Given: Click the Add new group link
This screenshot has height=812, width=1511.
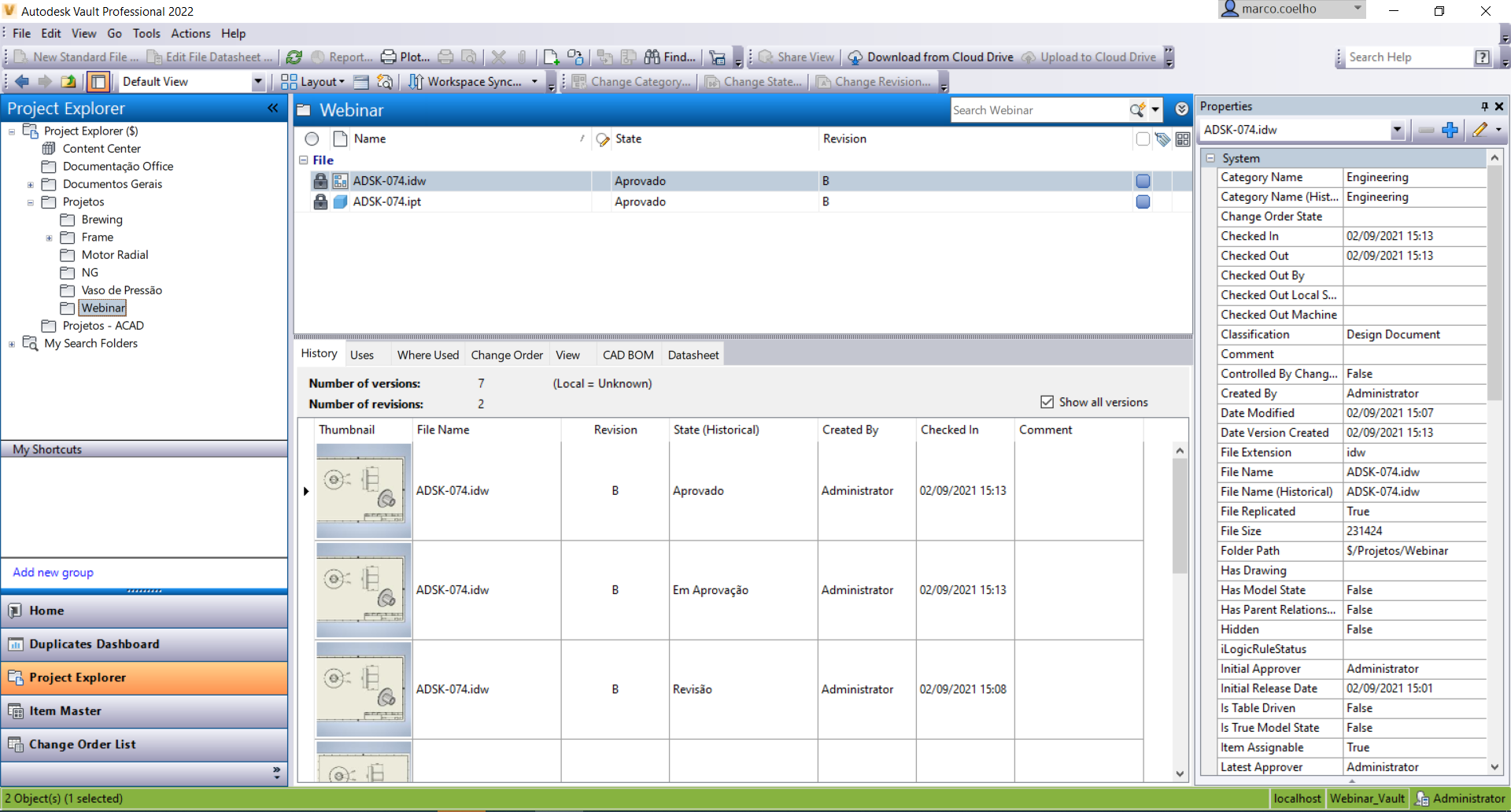Looking at the screenshot, I should (53, 573).
